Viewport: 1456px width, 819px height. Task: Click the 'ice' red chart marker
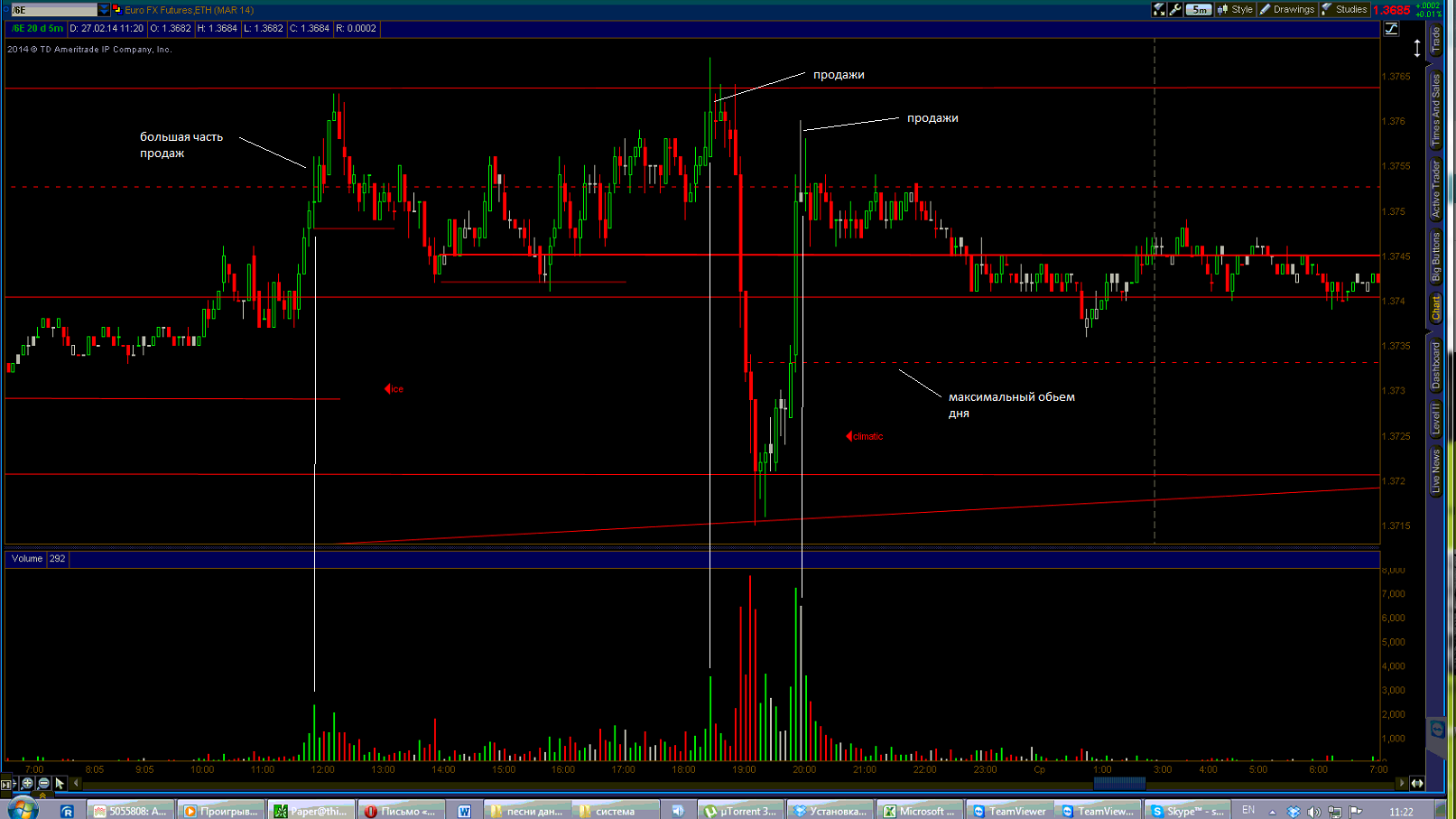pos(394,389)
